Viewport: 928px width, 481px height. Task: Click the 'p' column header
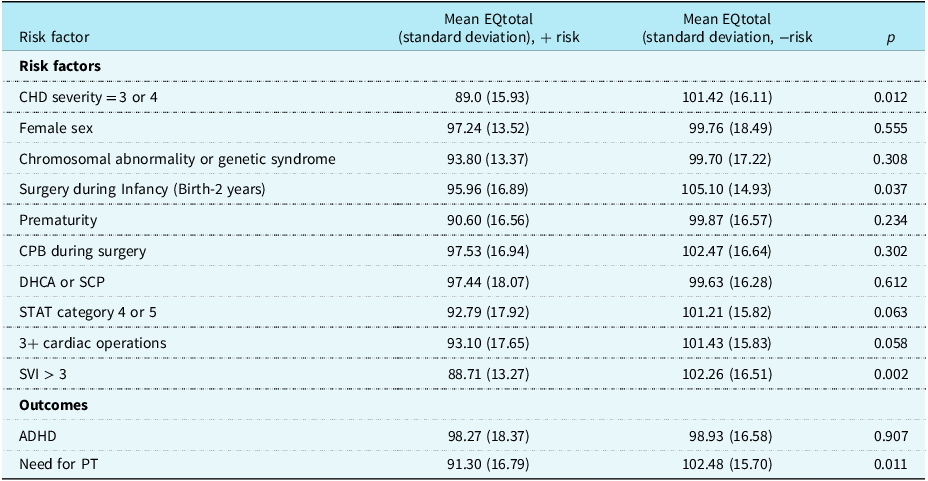click(x=890, y=38)
